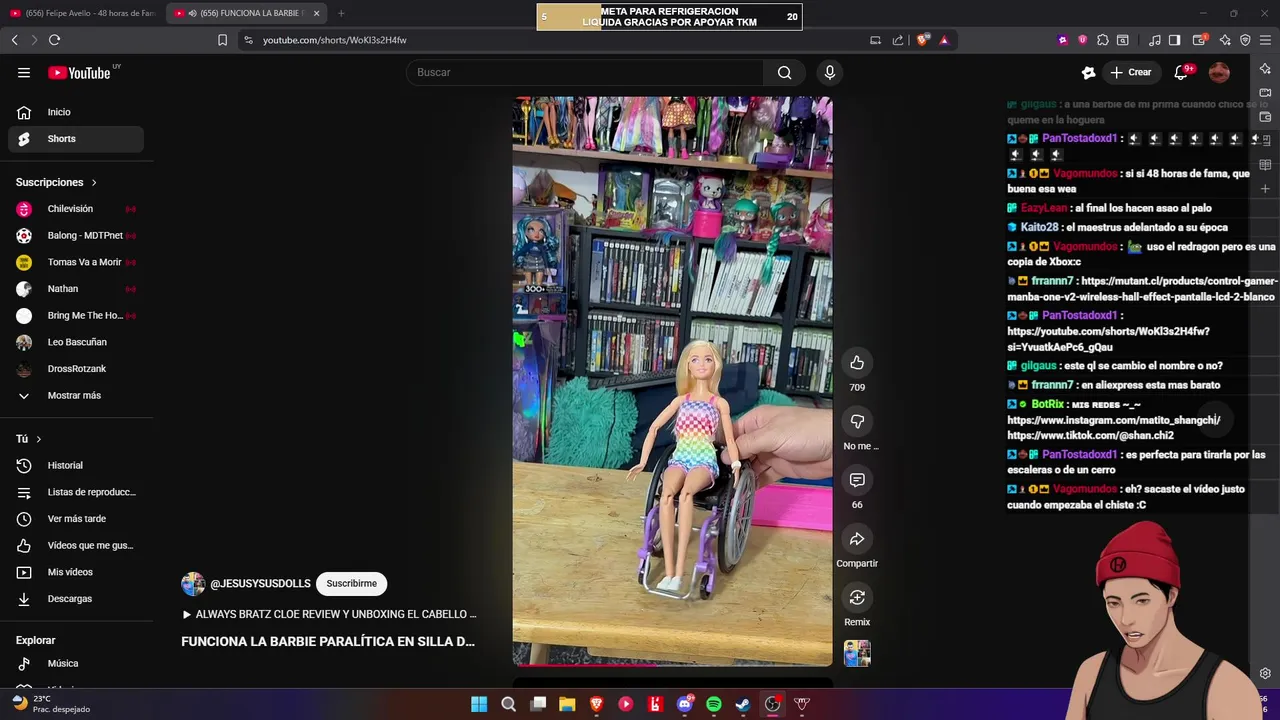Viewport: 1280px width, 720px height.
Task: Reload the page in the browser
Action: 54,40
